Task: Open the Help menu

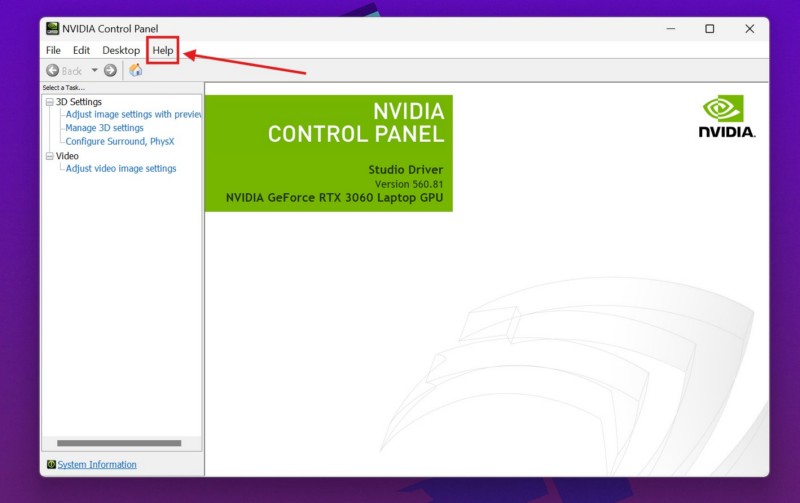Action: (x=163, y=50)
